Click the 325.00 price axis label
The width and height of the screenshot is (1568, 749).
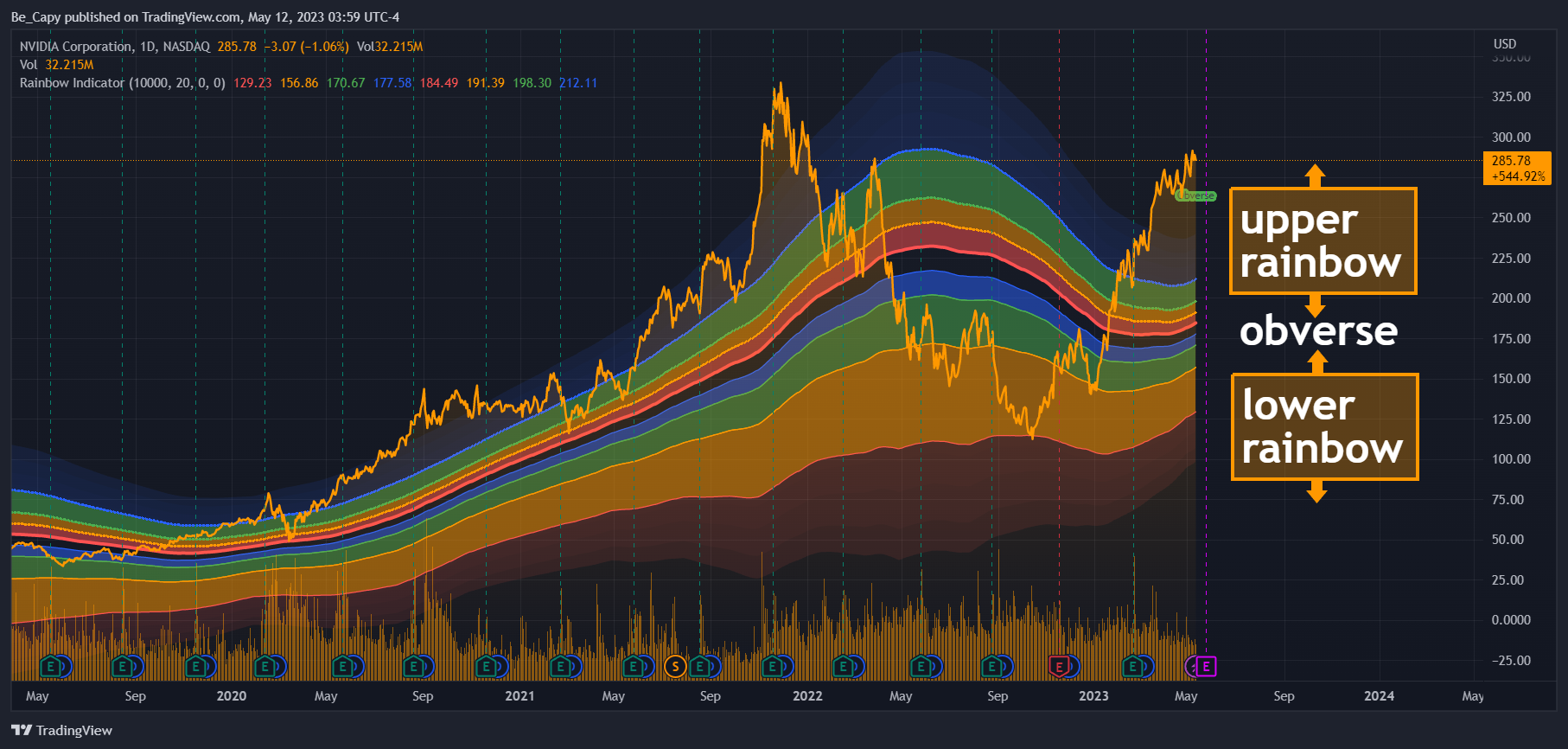pyautogui.click(x=1511, y=97)
